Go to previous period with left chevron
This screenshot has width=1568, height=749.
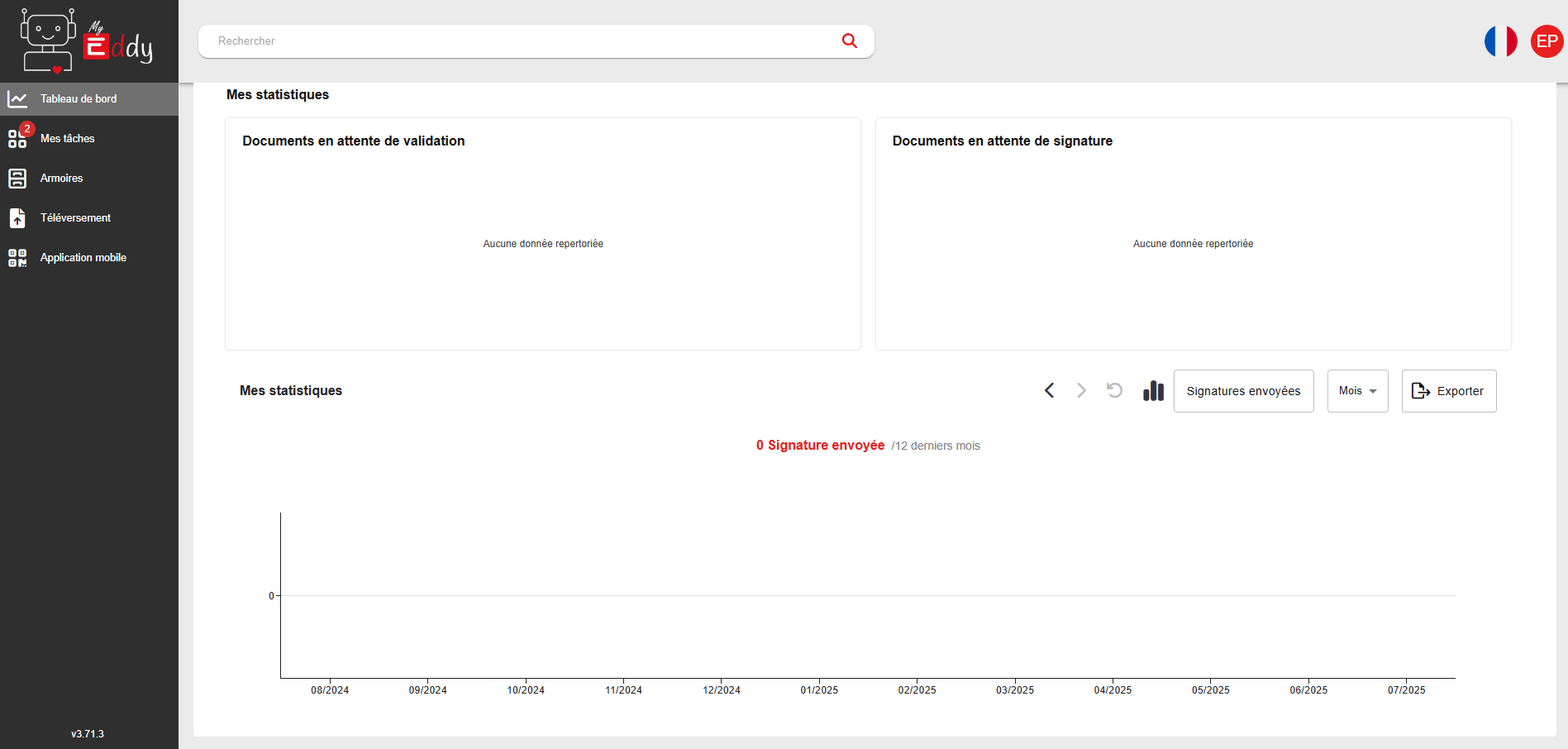coord(1049,390)
